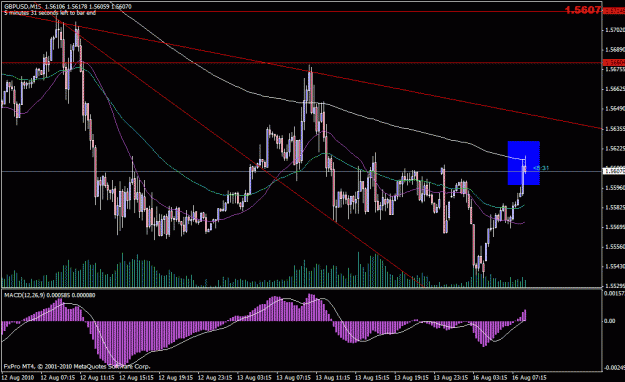Viewport: 625px width, 382px height.
Task: Click the 1.5675 price axis label
Action: click(614, 69)
